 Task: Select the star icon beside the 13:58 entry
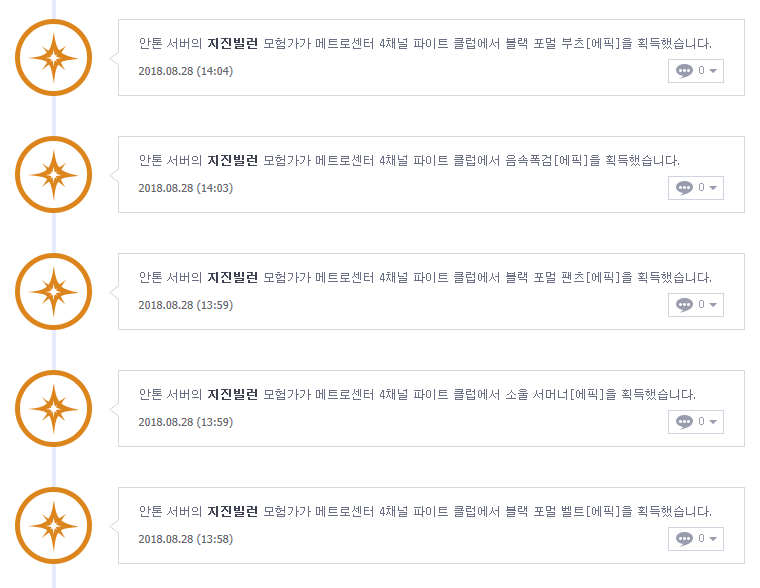point(53,525)
